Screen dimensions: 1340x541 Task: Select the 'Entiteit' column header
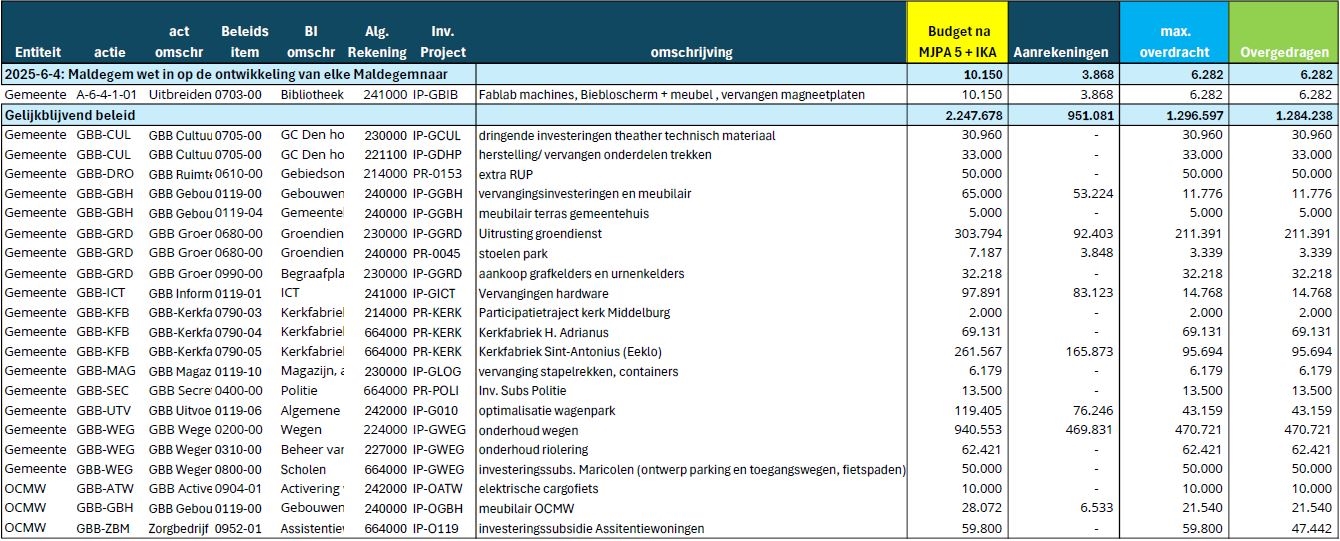(x=39, y=52)
